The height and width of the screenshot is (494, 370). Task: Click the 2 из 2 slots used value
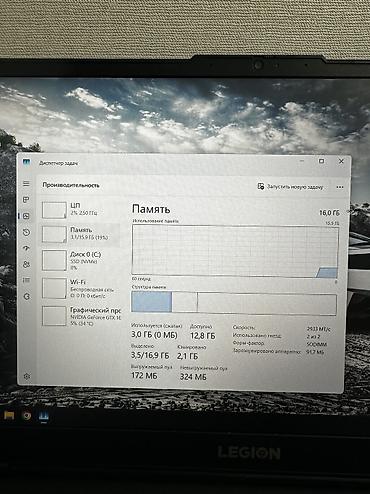[x=313, y=336]
